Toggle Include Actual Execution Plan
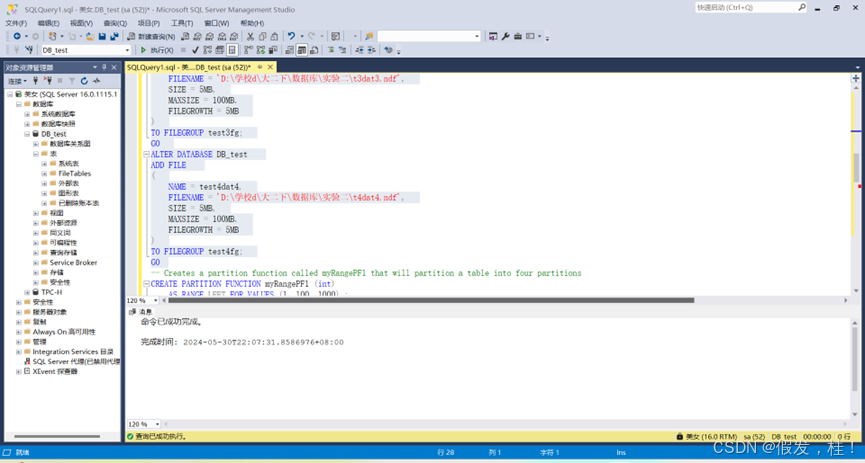The height and width of the screenshot is (463, 865). tap(248, 50)
